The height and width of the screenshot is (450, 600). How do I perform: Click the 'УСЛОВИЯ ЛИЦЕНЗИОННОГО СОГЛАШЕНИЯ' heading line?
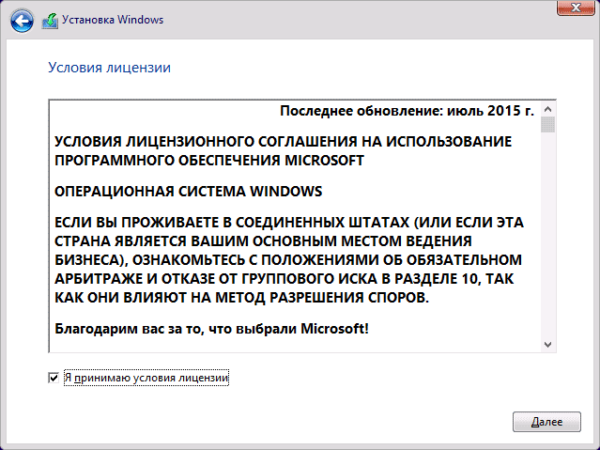[x=283, y=141]
